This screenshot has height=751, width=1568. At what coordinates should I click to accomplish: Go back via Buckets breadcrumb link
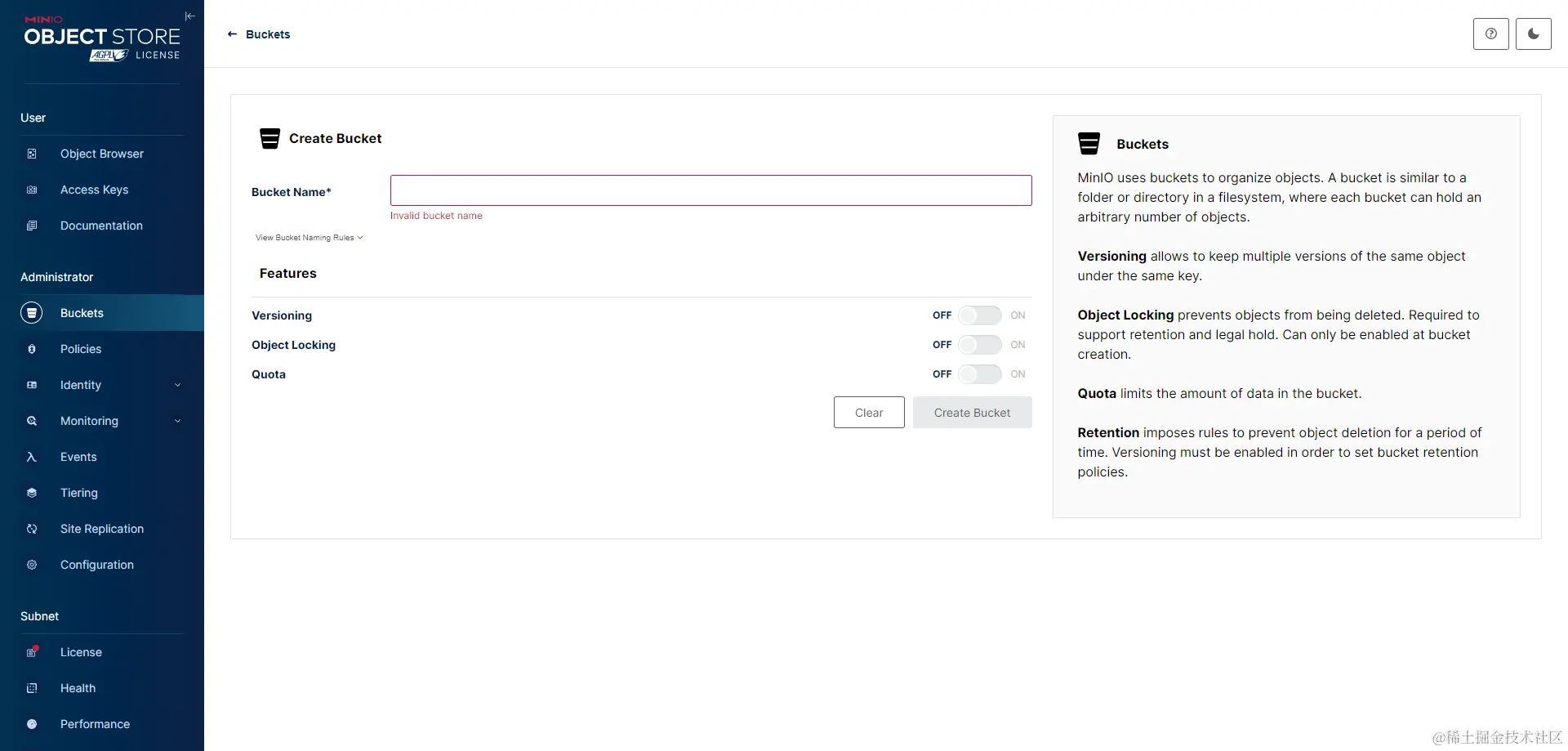[268, 34]
